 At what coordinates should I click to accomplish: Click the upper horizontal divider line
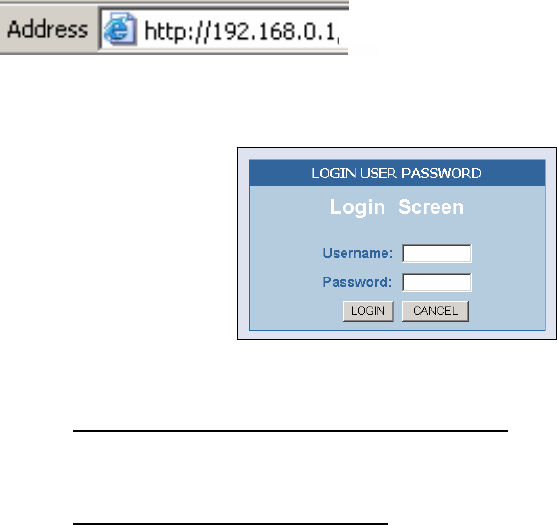point(290,431)
